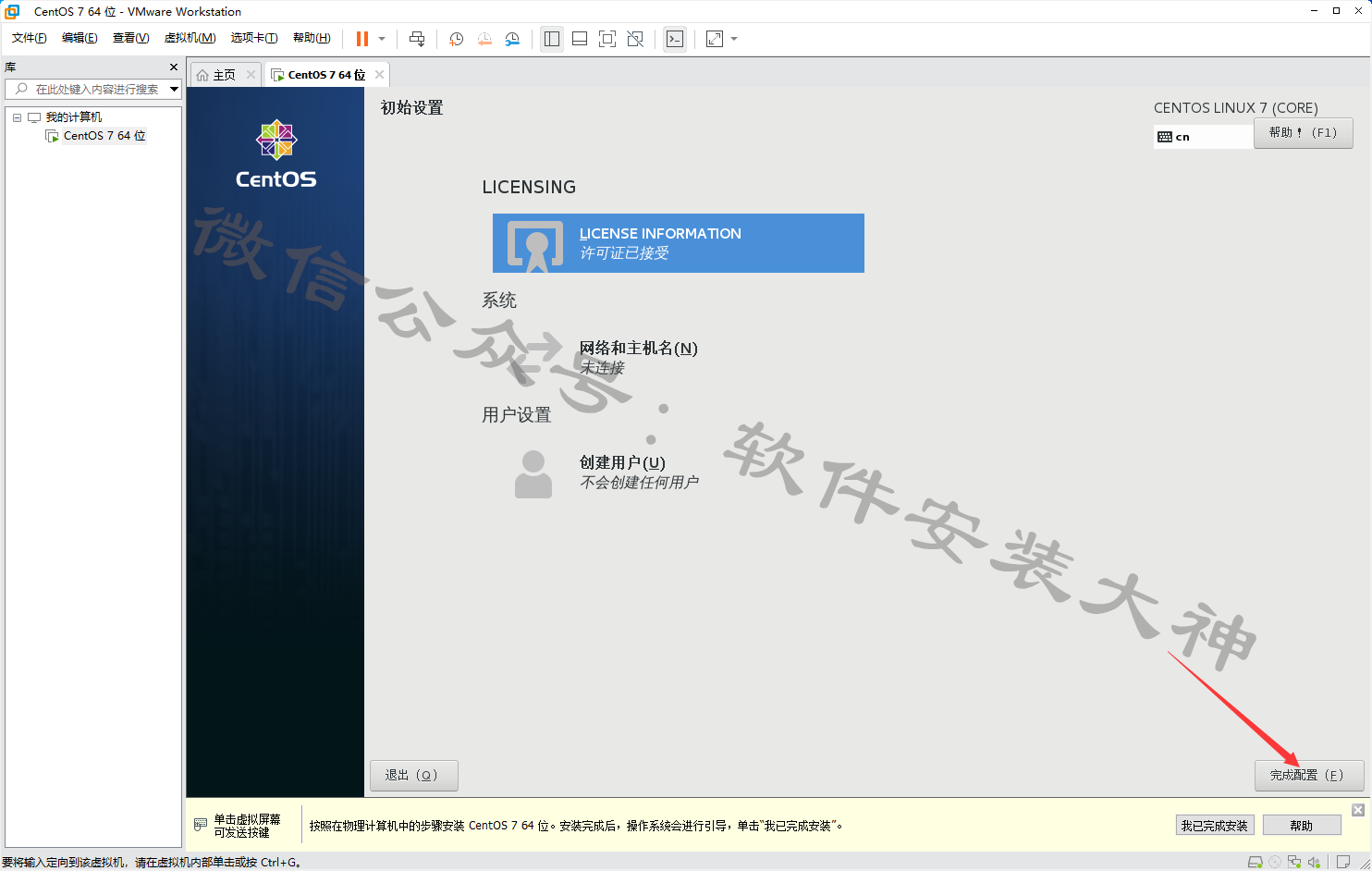Select 我的计算机 in the library tree
This screenshot has height=871, width=1372.
[74, 117]
